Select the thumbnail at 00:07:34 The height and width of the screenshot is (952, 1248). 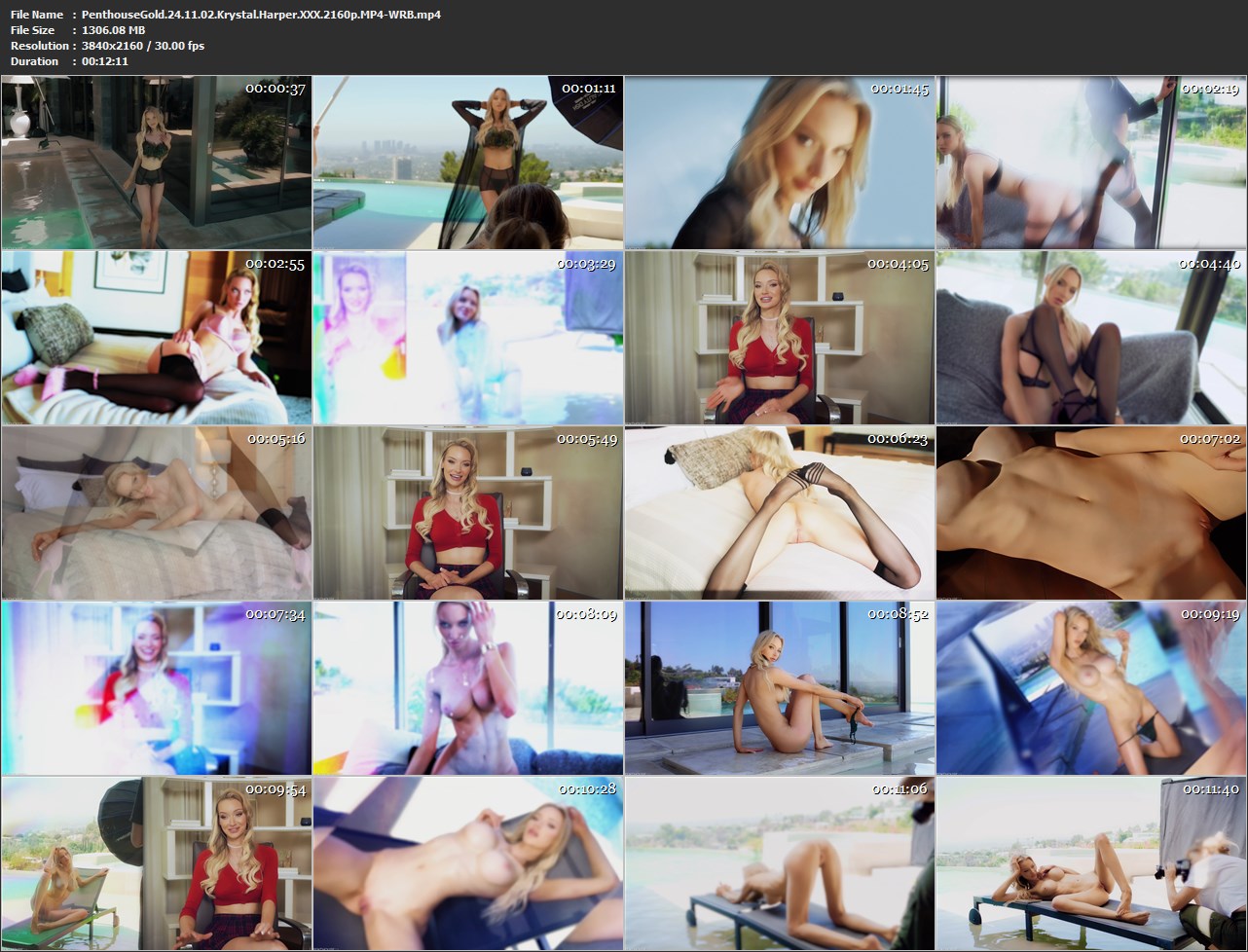157,688
